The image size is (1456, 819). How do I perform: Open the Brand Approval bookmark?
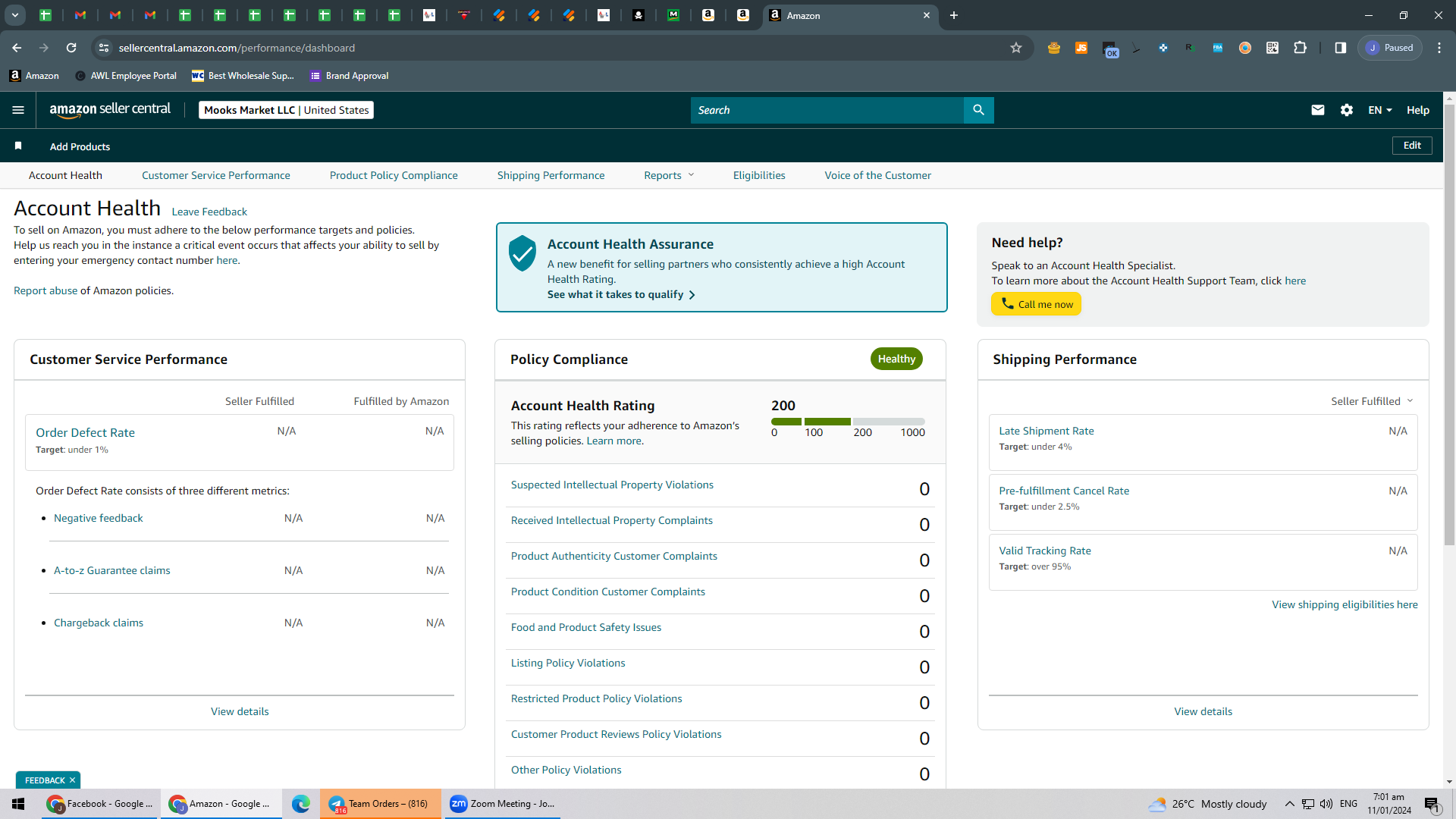point(349,76)
